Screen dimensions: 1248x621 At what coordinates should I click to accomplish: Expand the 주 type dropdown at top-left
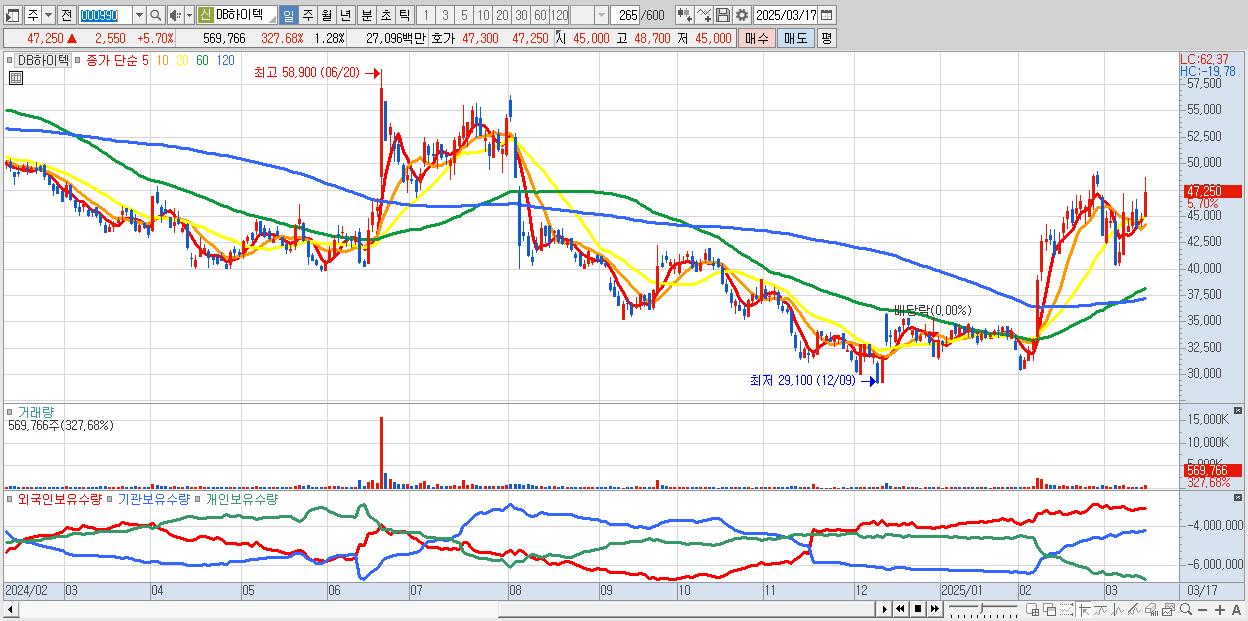tap(48, 15)
